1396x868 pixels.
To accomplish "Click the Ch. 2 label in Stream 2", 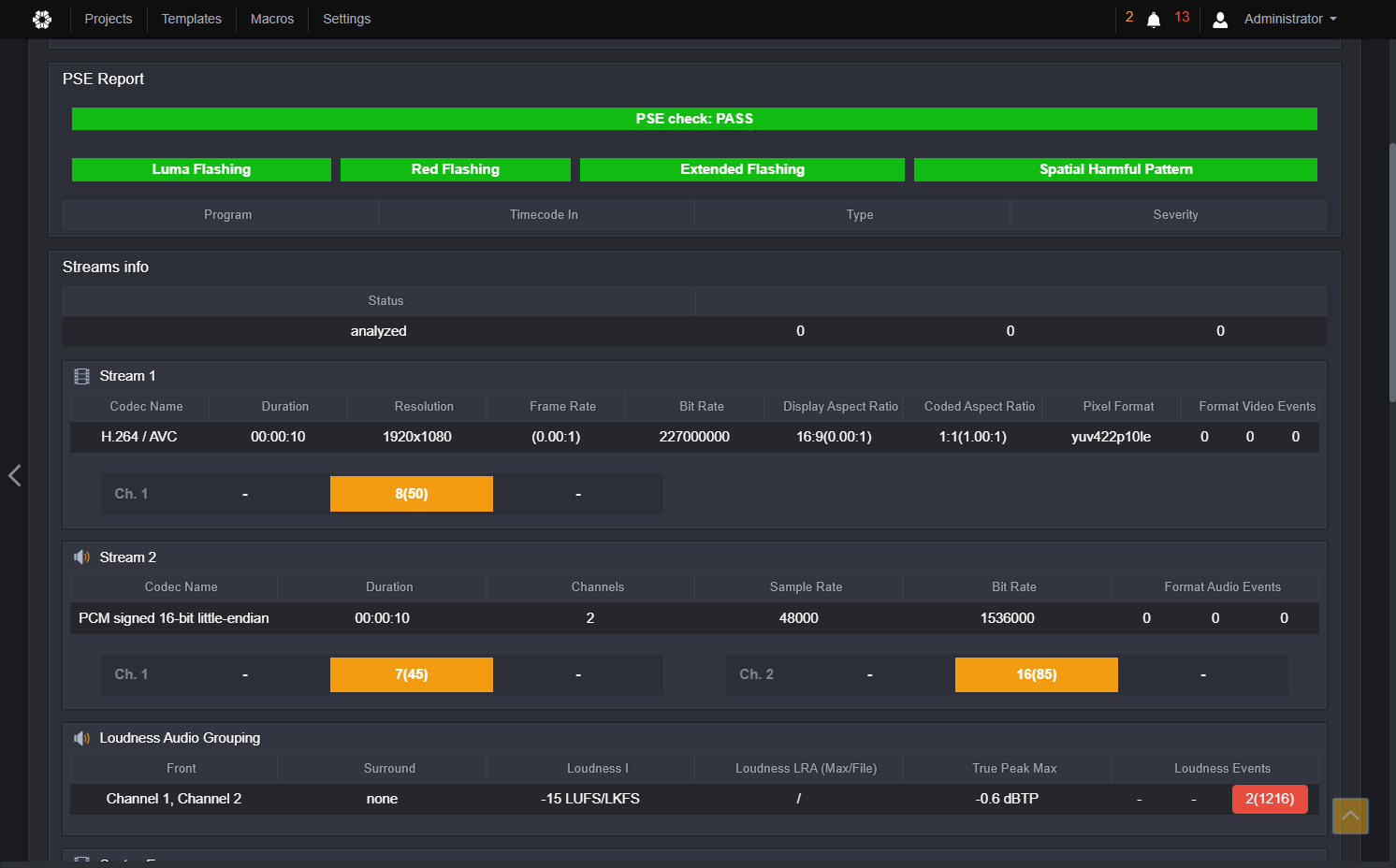I will 757,674.
